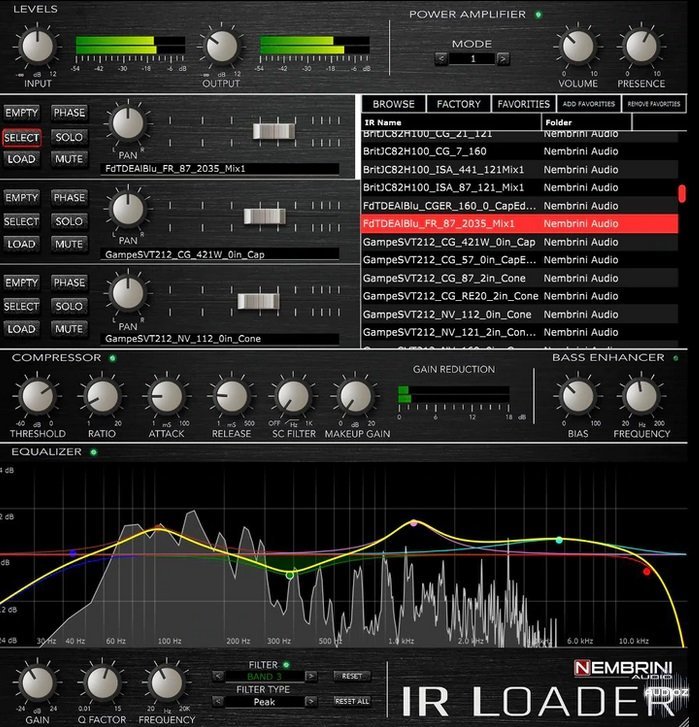Sort by Folder column header
The image size is (699, 727).
click(586, 122)
